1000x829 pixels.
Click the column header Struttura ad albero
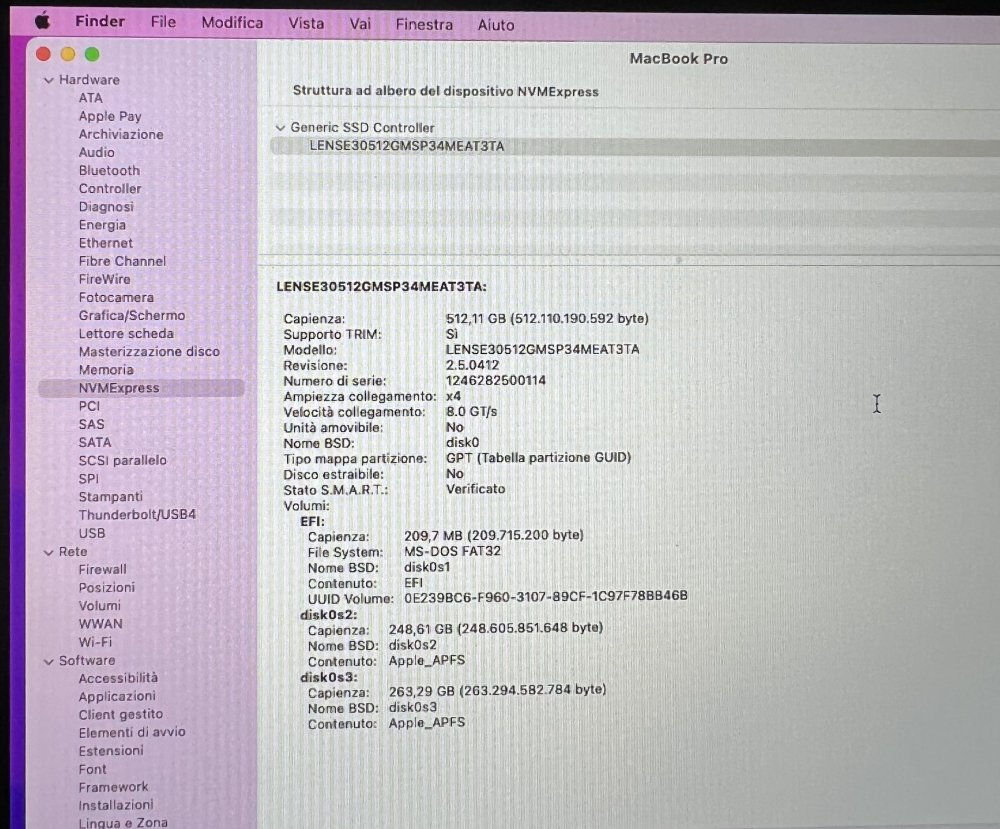click(445, 91)
